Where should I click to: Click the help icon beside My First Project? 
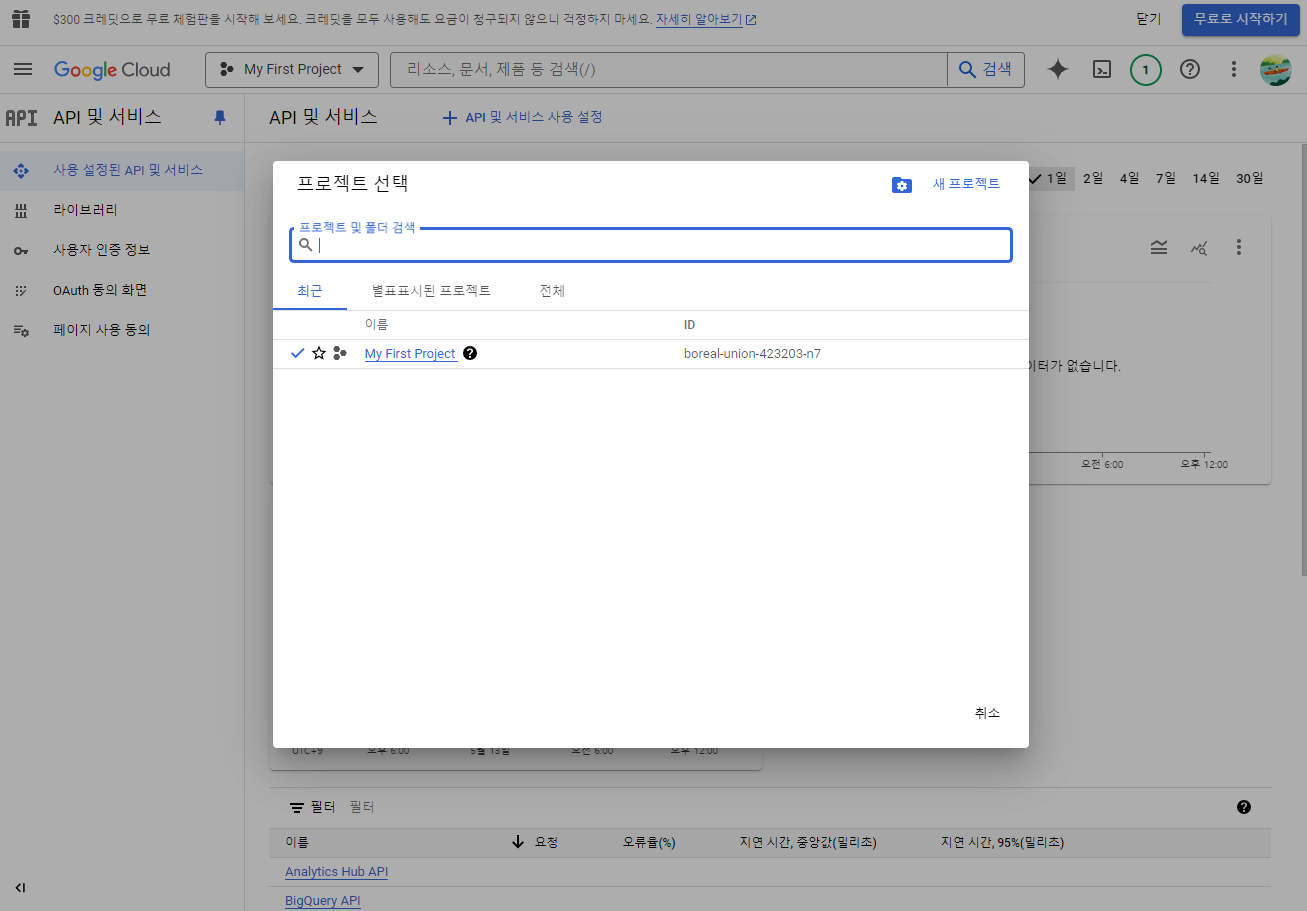(x=470, y=353)
